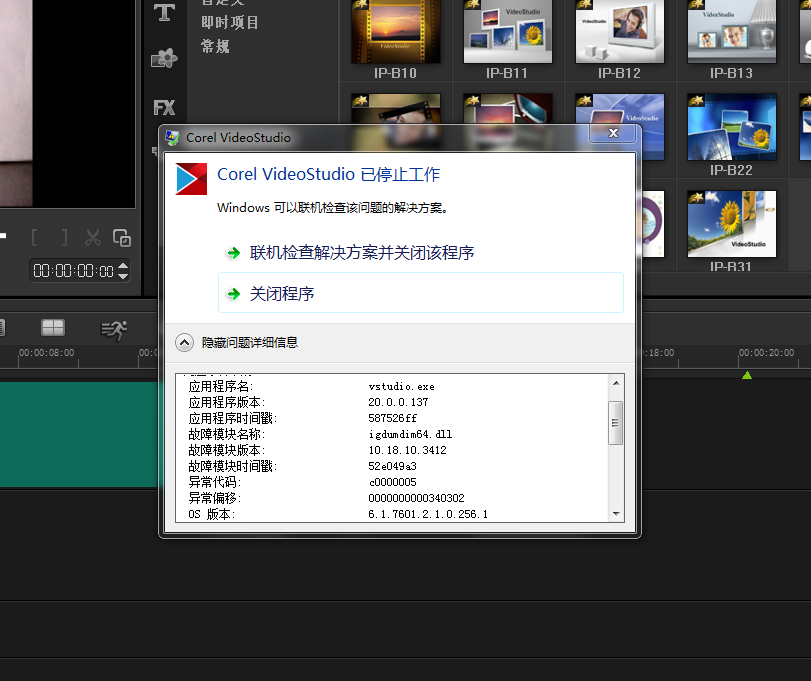811x681 pixels.
Task: Close the Corel VideoStudio error dialog
Action: tap(613, 133)
